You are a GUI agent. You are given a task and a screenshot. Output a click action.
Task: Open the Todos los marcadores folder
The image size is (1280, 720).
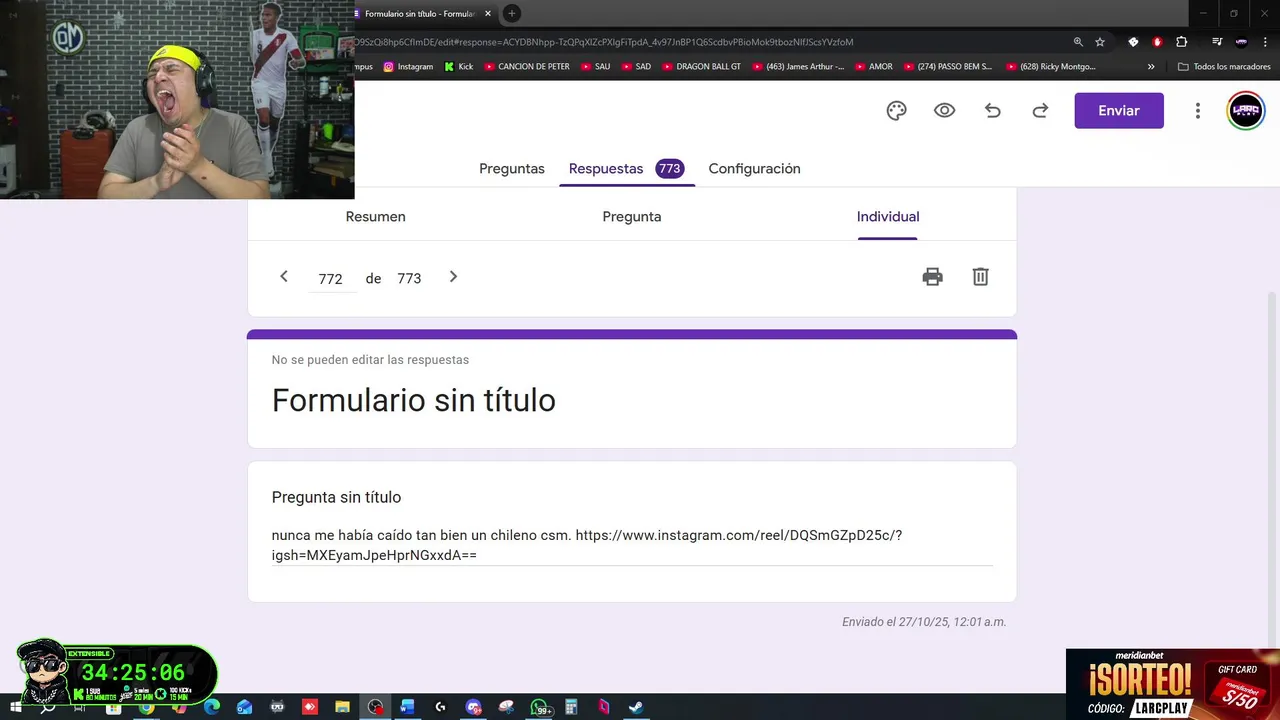[1224, 67]
